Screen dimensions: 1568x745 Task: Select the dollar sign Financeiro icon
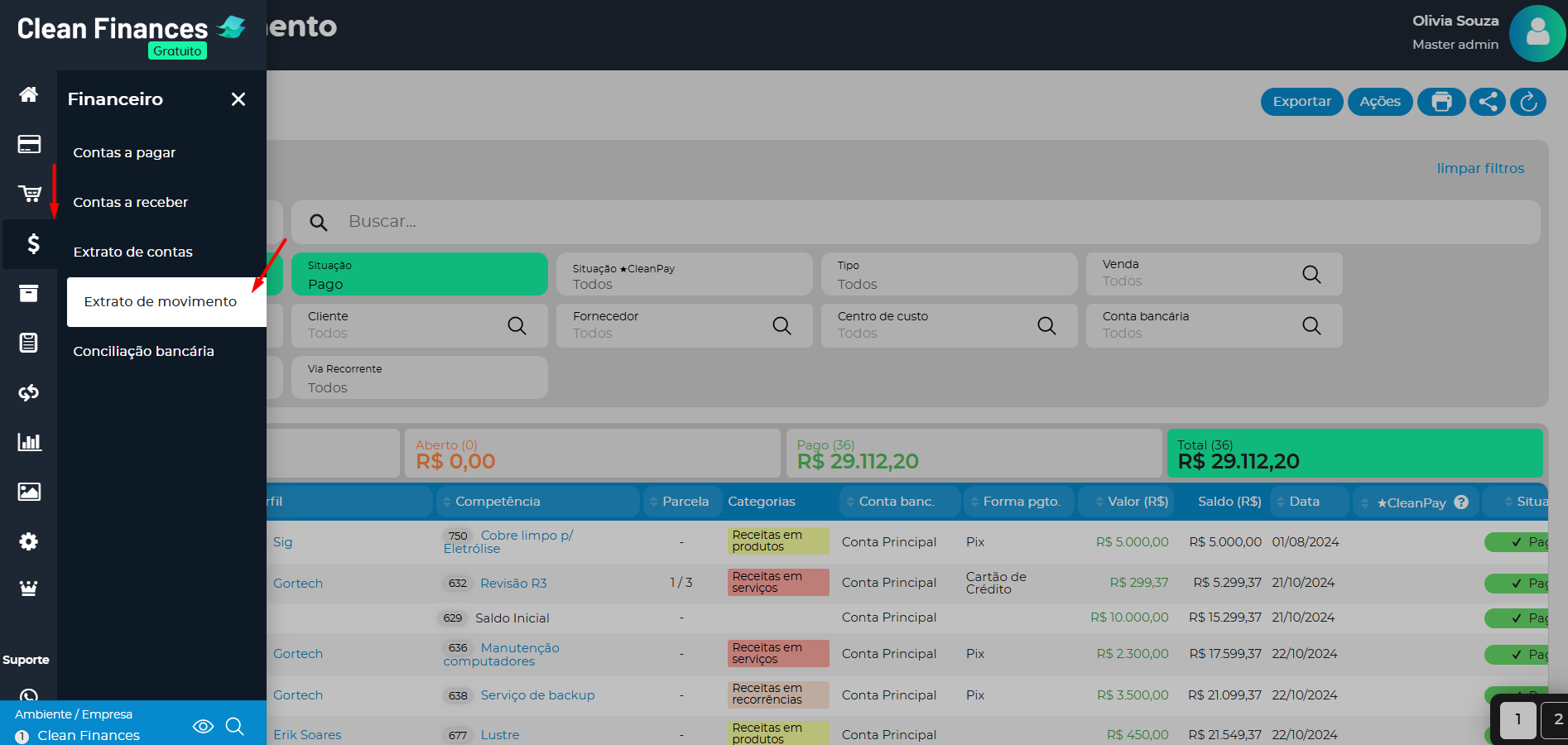click(32, 243)
